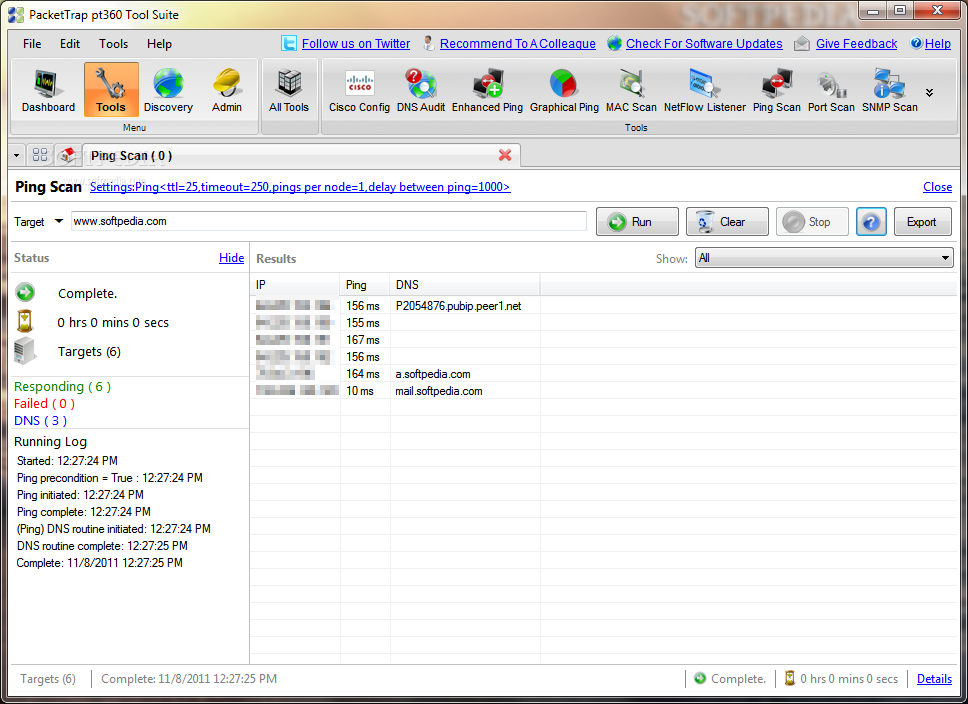Click the feedback envelope icon
This screenshot has height=704, width=968.
coord(802,43)
